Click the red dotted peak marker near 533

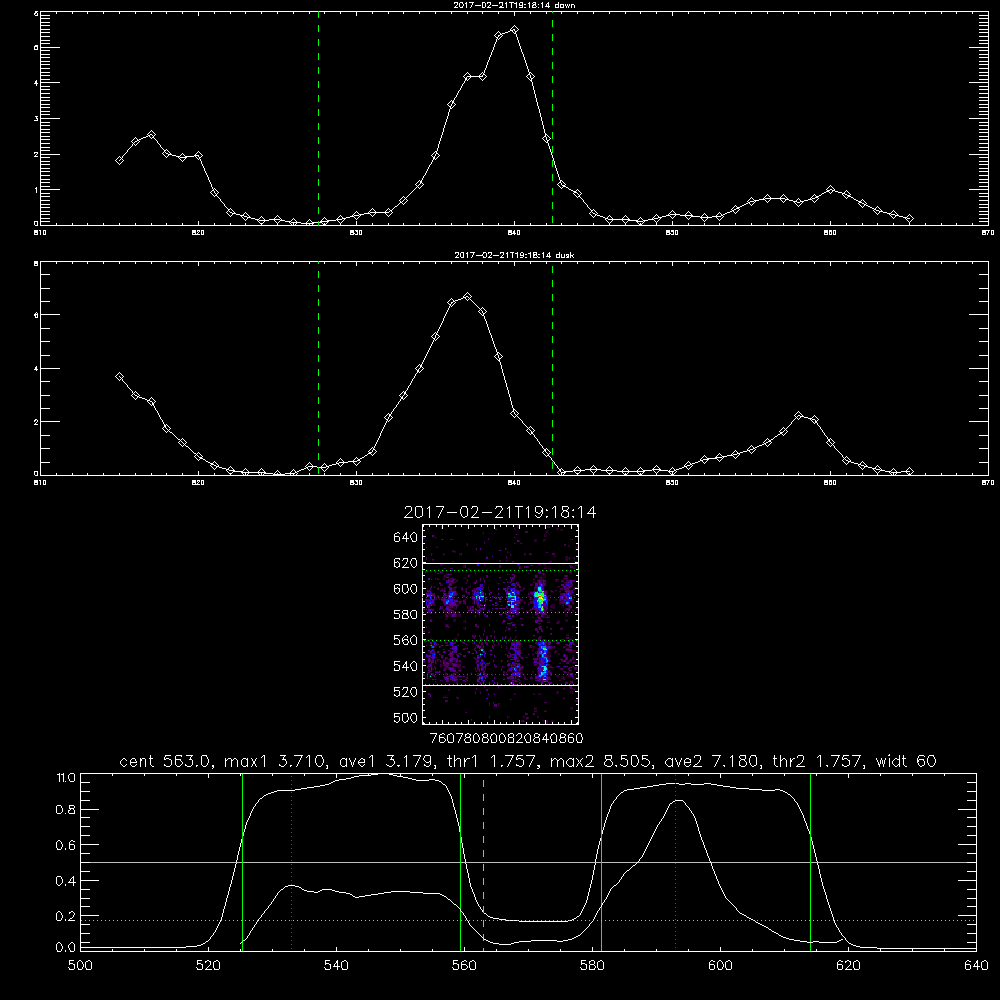(291, 861)
